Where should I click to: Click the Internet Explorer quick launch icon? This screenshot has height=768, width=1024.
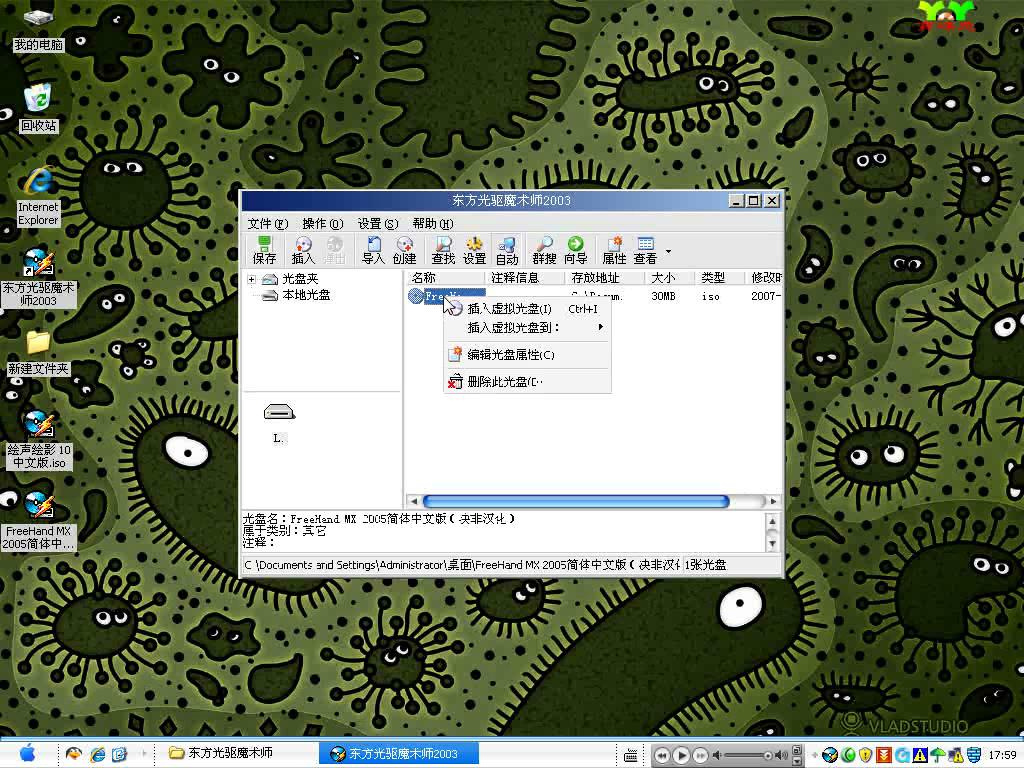(x=97, y=754)
